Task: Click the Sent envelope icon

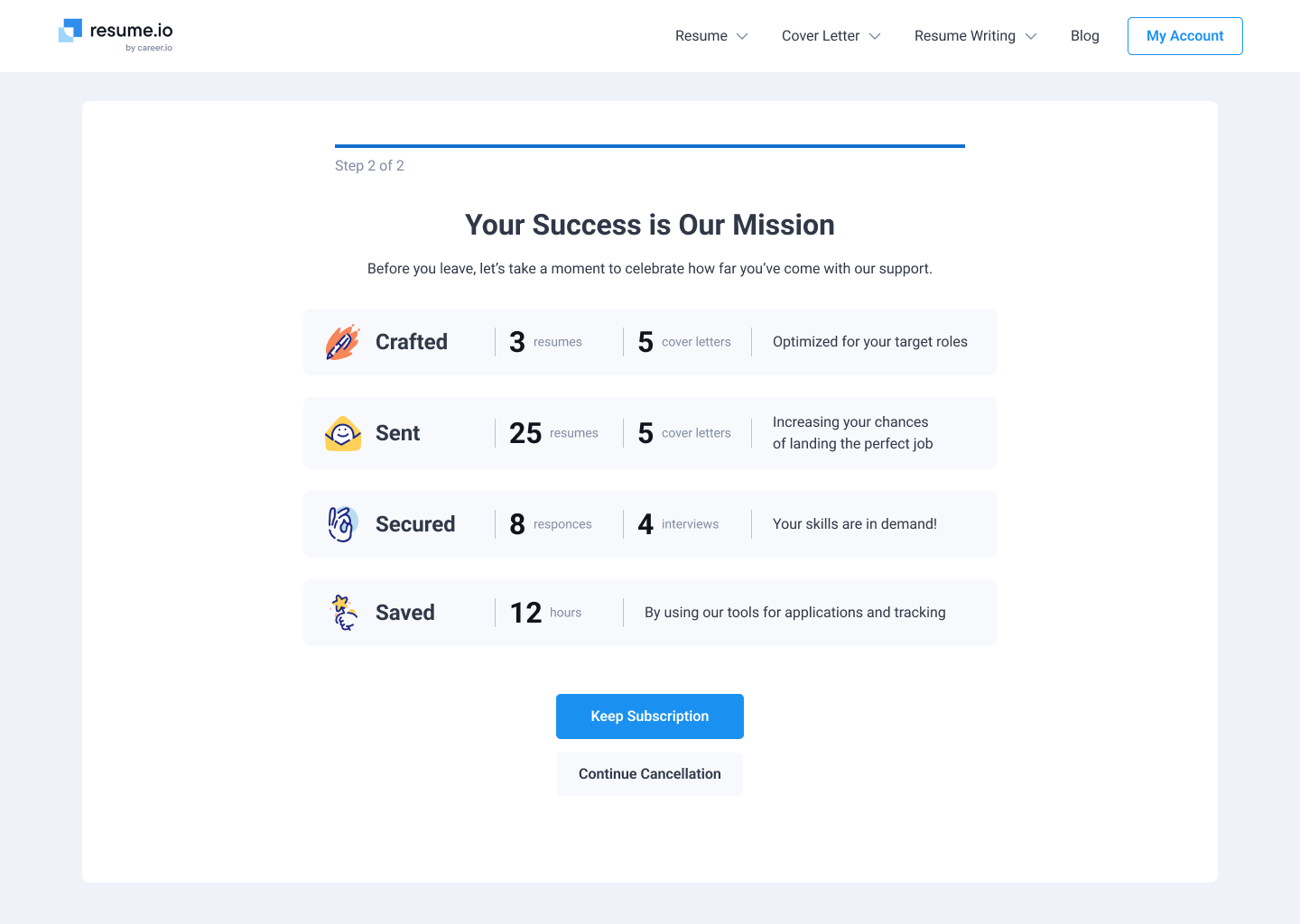Action: click(x=343, y=433)
